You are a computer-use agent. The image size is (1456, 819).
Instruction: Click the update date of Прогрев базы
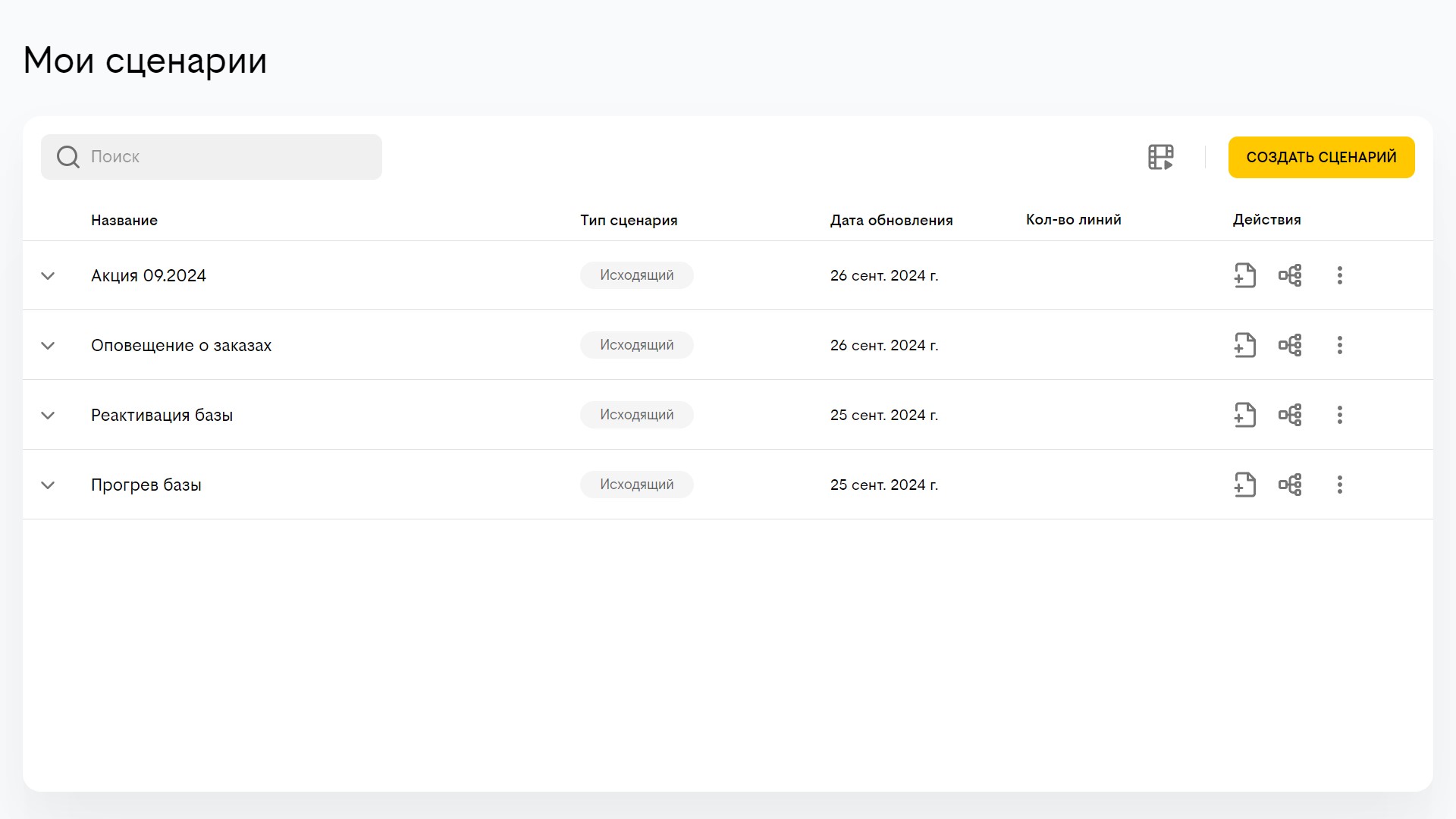click(884, 485)
